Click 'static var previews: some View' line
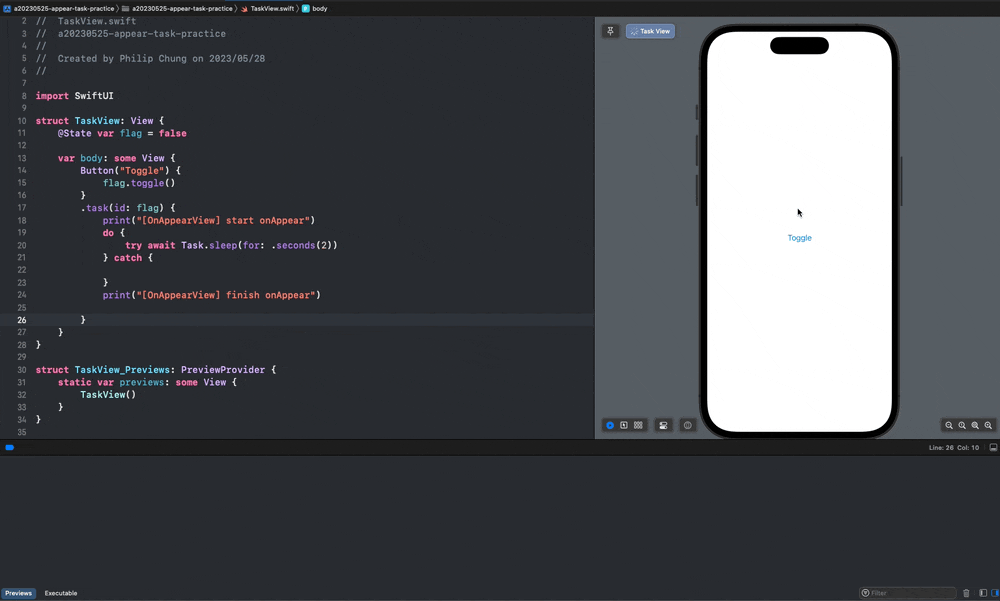This screenshot has height=601, width=1000. [x=147, y=383]
